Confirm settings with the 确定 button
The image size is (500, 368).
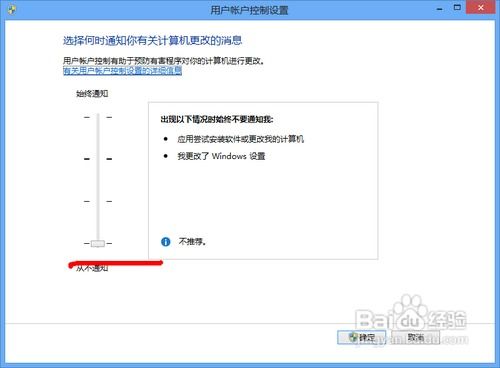point(362,337)
